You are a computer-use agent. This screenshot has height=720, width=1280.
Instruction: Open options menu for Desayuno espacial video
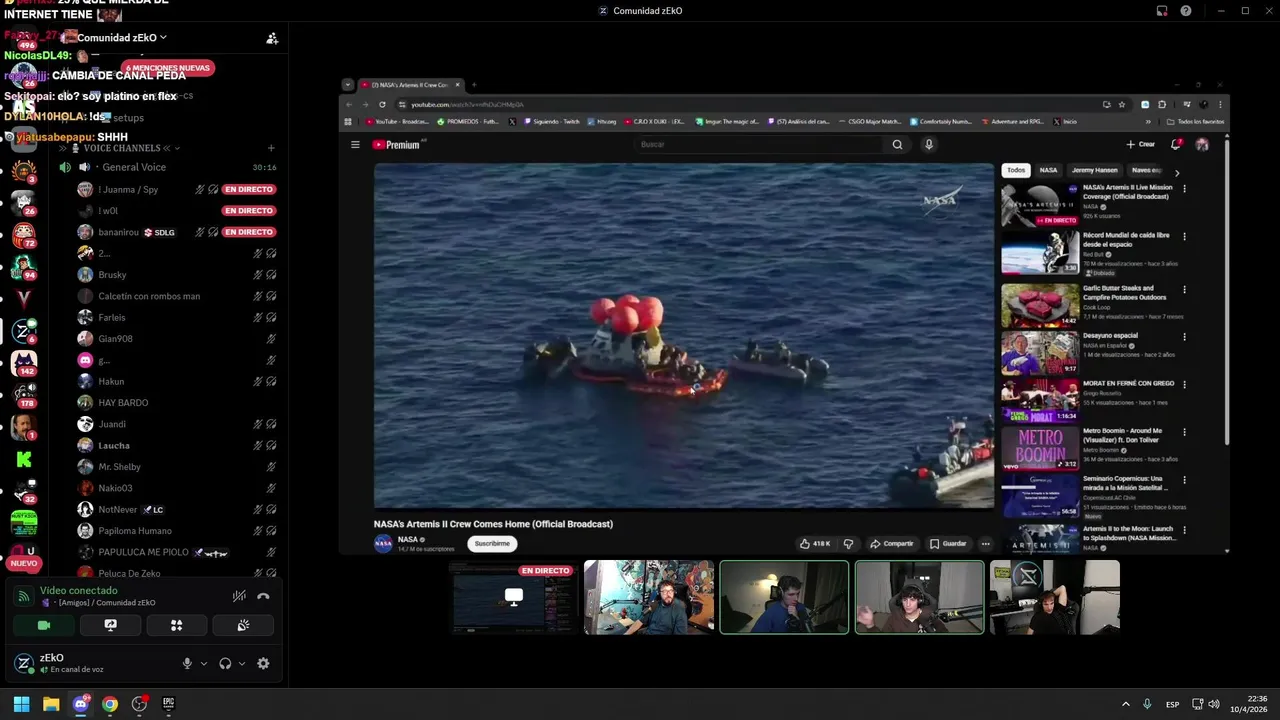coord(1185,337)
